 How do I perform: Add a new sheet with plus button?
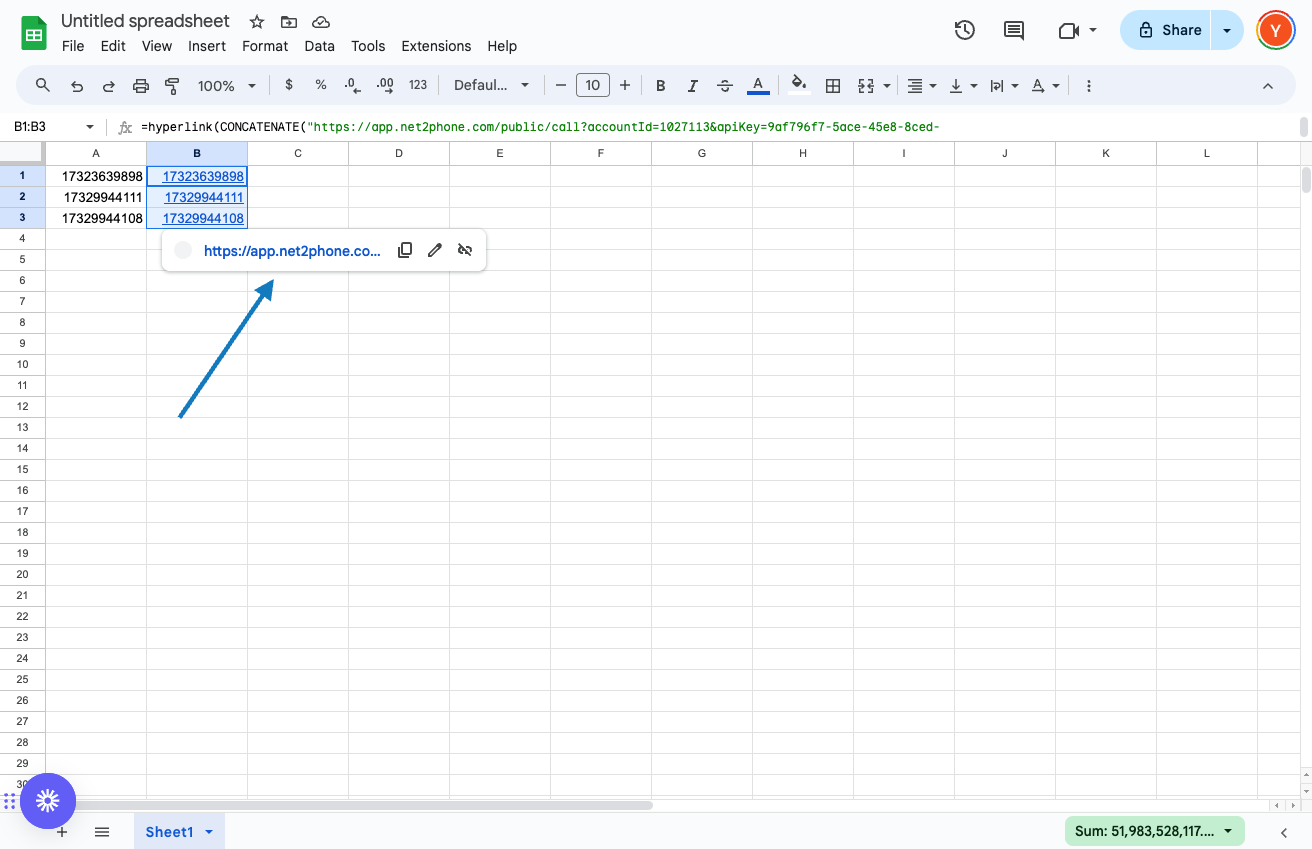[62, 832]
